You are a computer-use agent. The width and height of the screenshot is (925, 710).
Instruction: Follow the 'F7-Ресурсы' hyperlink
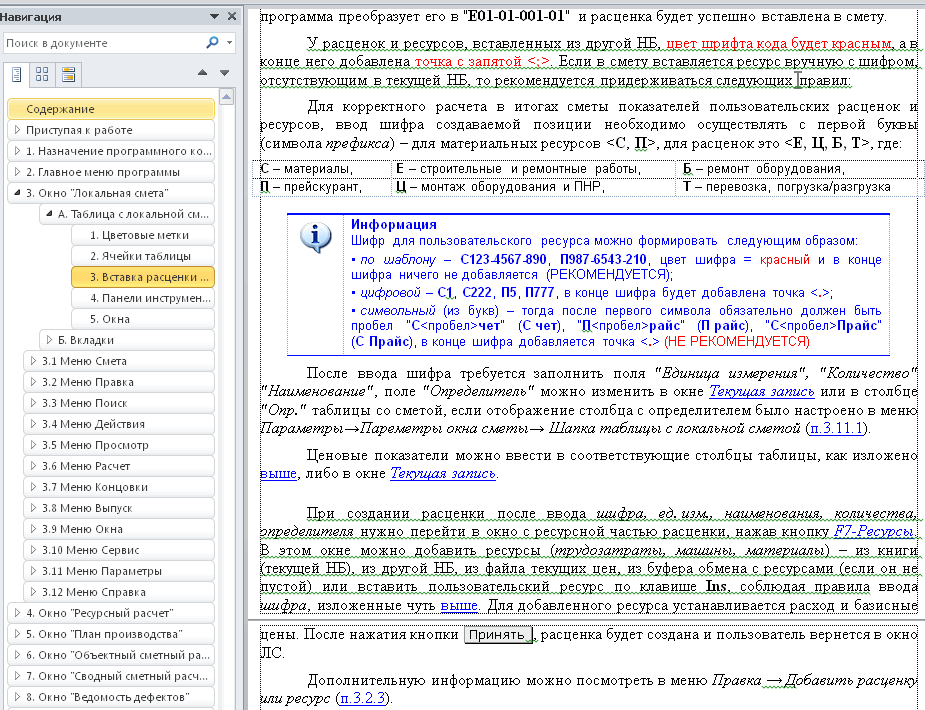tap(875, 530)
